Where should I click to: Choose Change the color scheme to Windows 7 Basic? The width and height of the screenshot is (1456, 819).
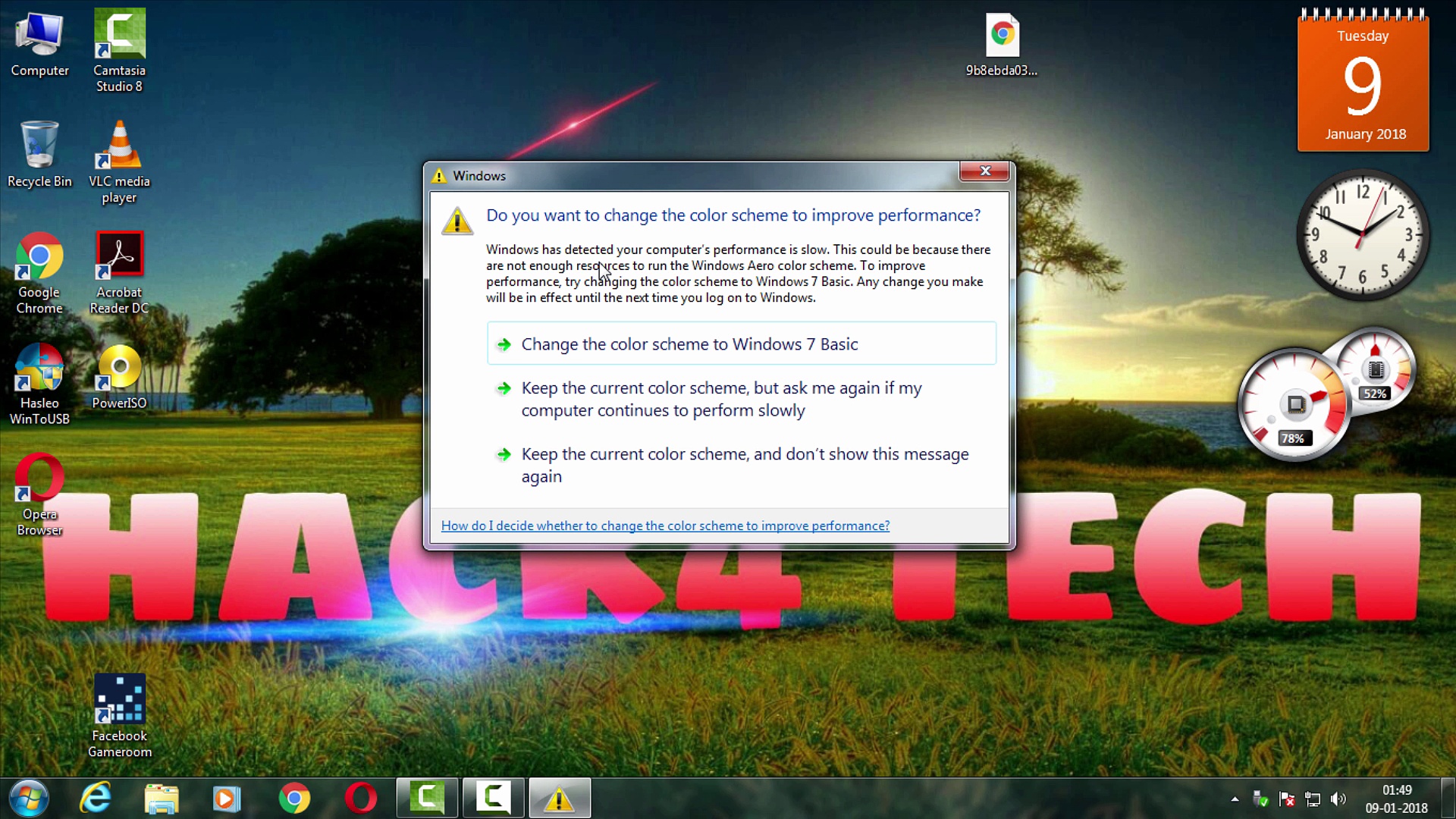click(689, 344)
